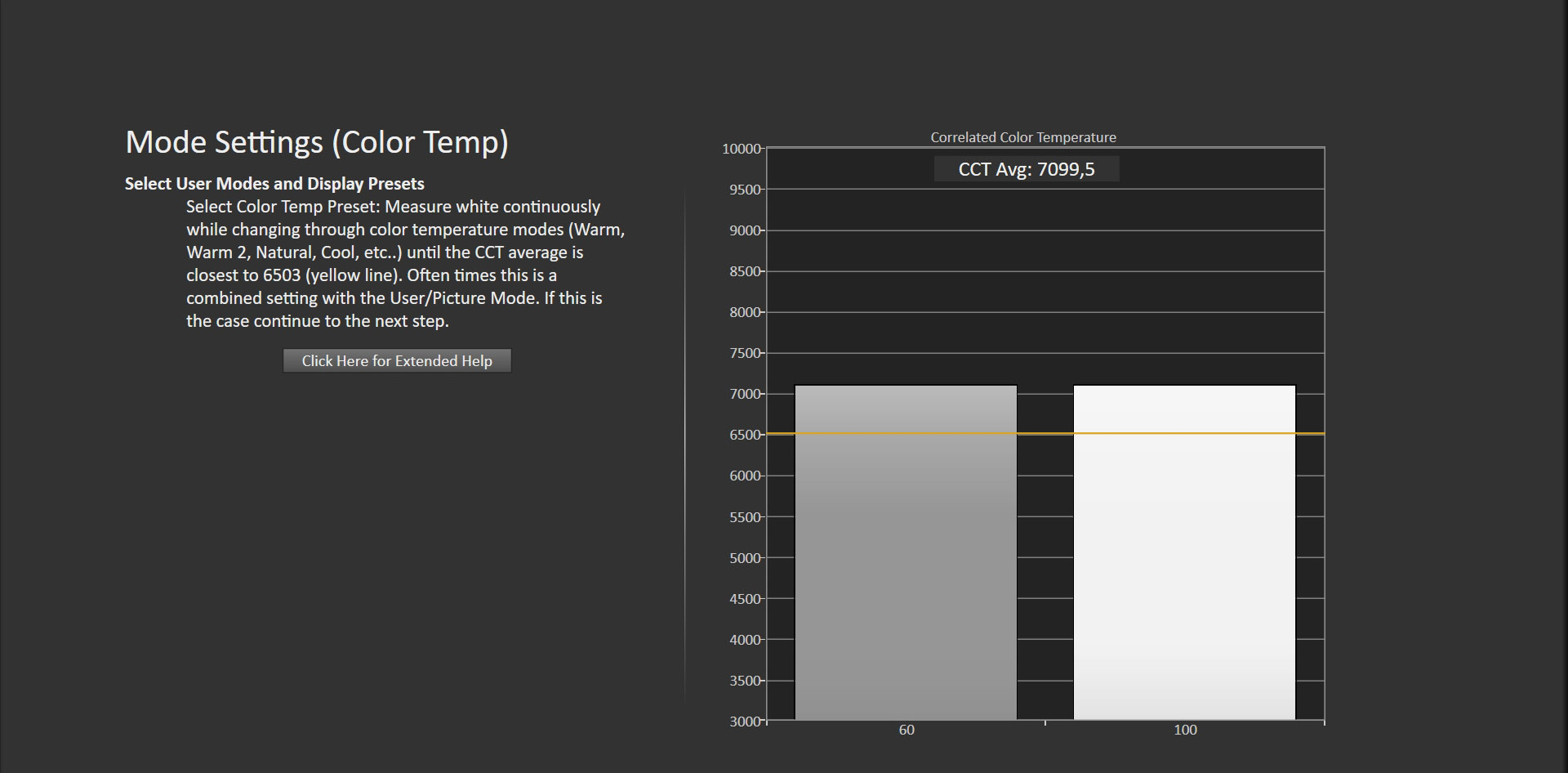Select the 60 gray CCT bar
The height and width of the screenshot is (773, 1568).
coord(906,552)
